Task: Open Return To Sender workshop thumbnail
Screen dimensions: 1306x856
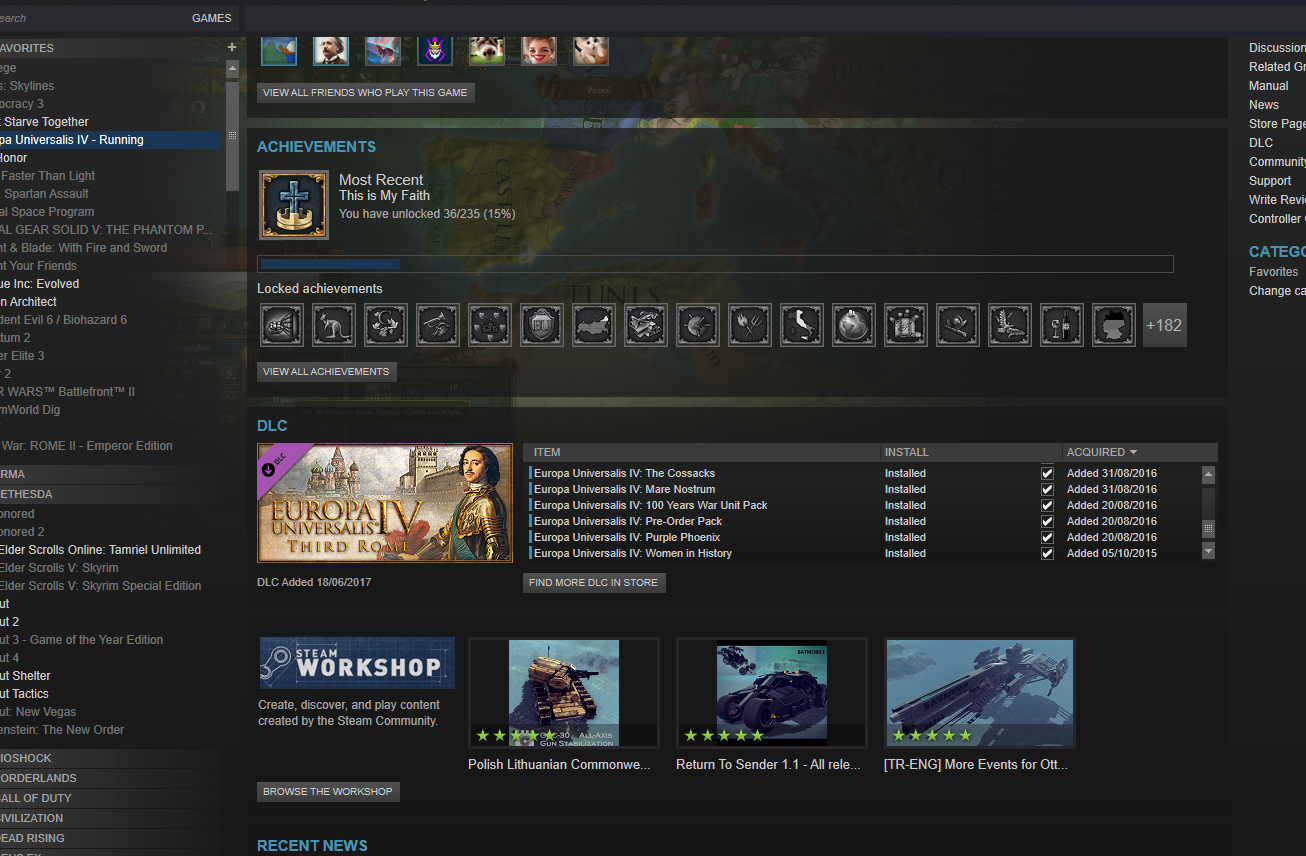Action: [772, 693]
